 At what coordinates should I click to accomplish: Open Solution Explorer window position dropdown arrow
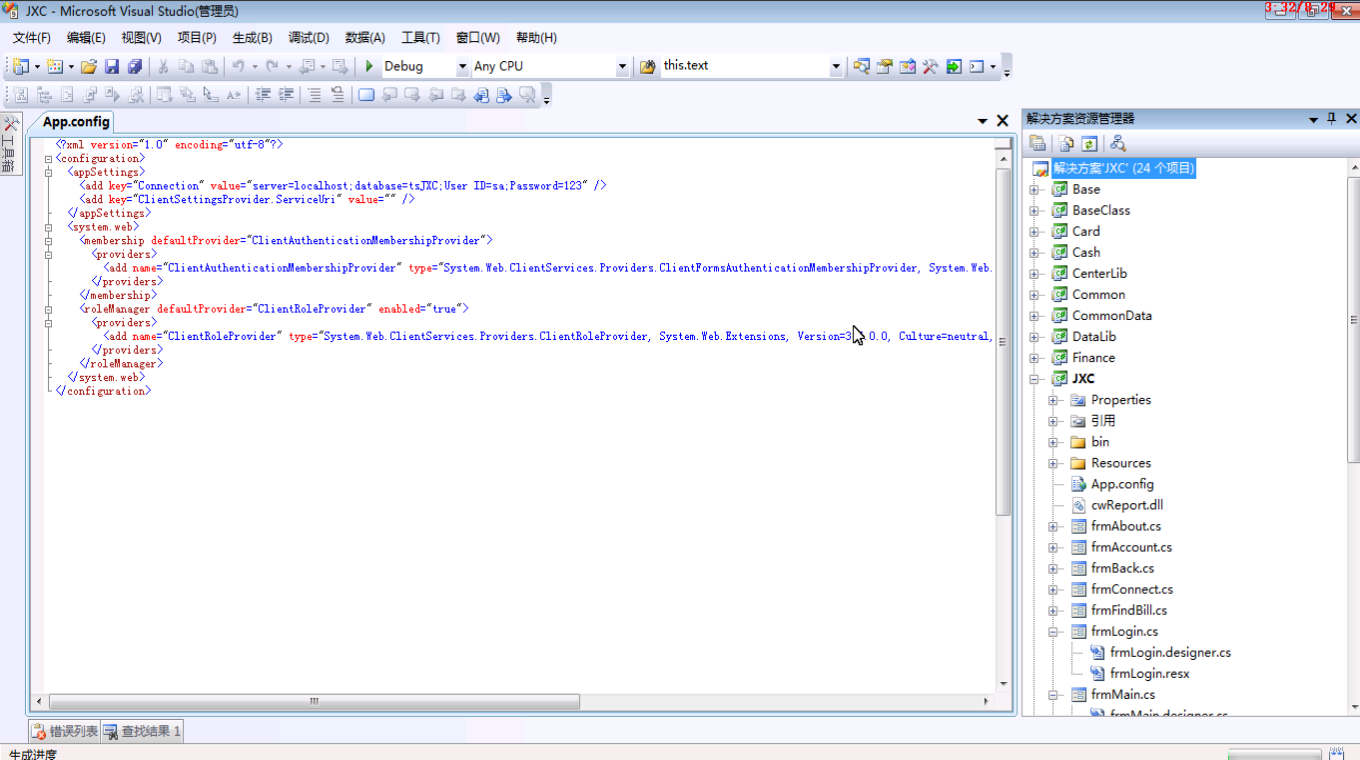pos(1313,119)
